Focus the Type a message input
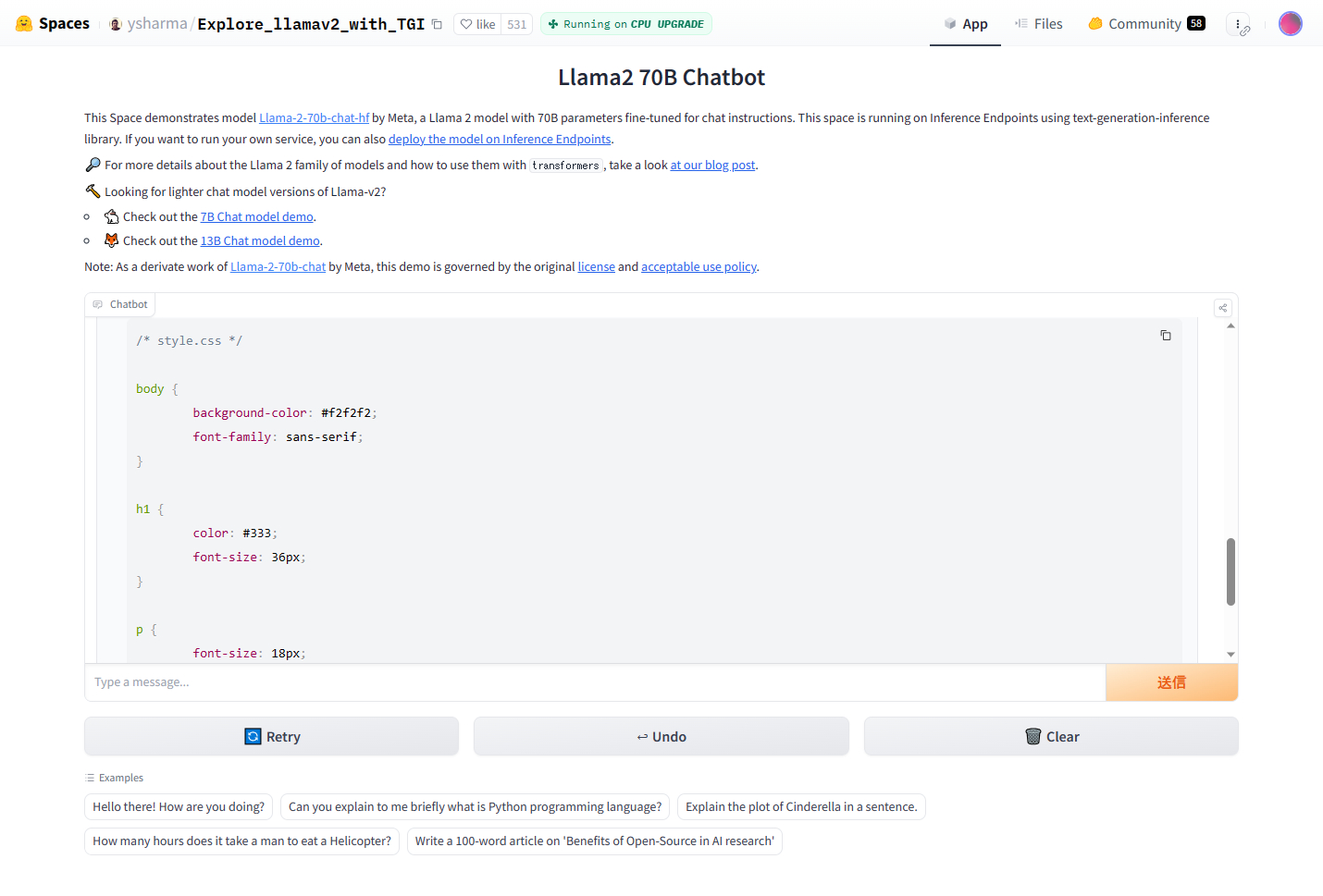1323x896 pixels. coord(594,682)
